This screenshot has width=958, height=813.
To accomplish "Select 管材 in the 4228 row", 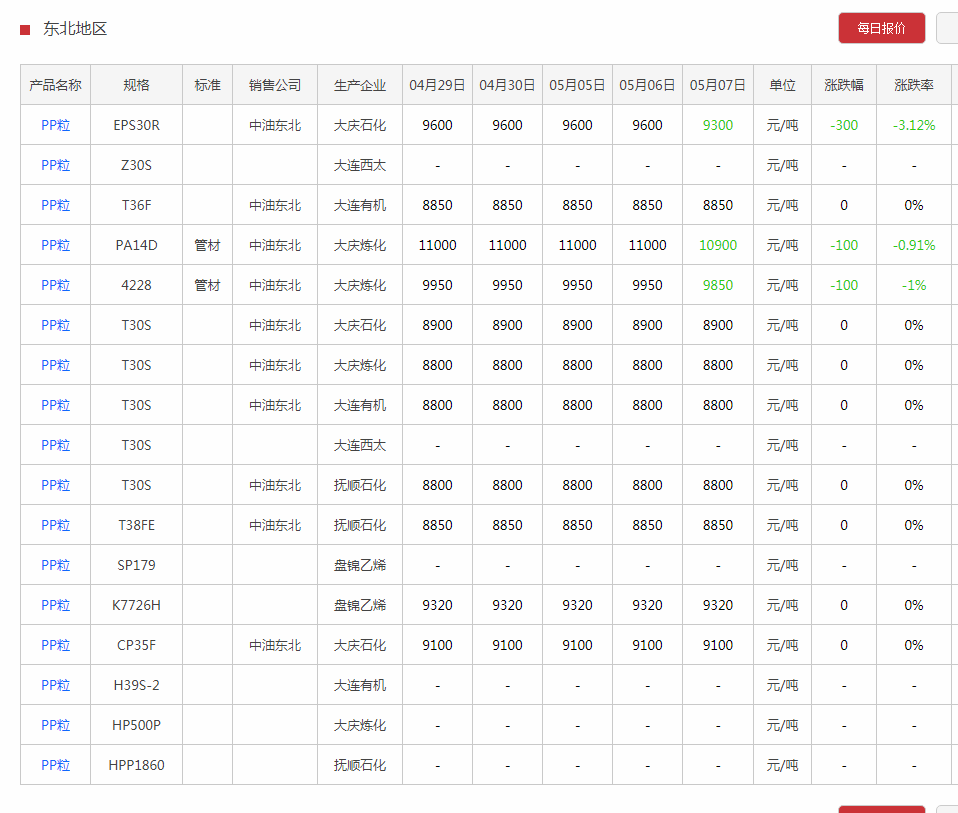I will [208, 285].
